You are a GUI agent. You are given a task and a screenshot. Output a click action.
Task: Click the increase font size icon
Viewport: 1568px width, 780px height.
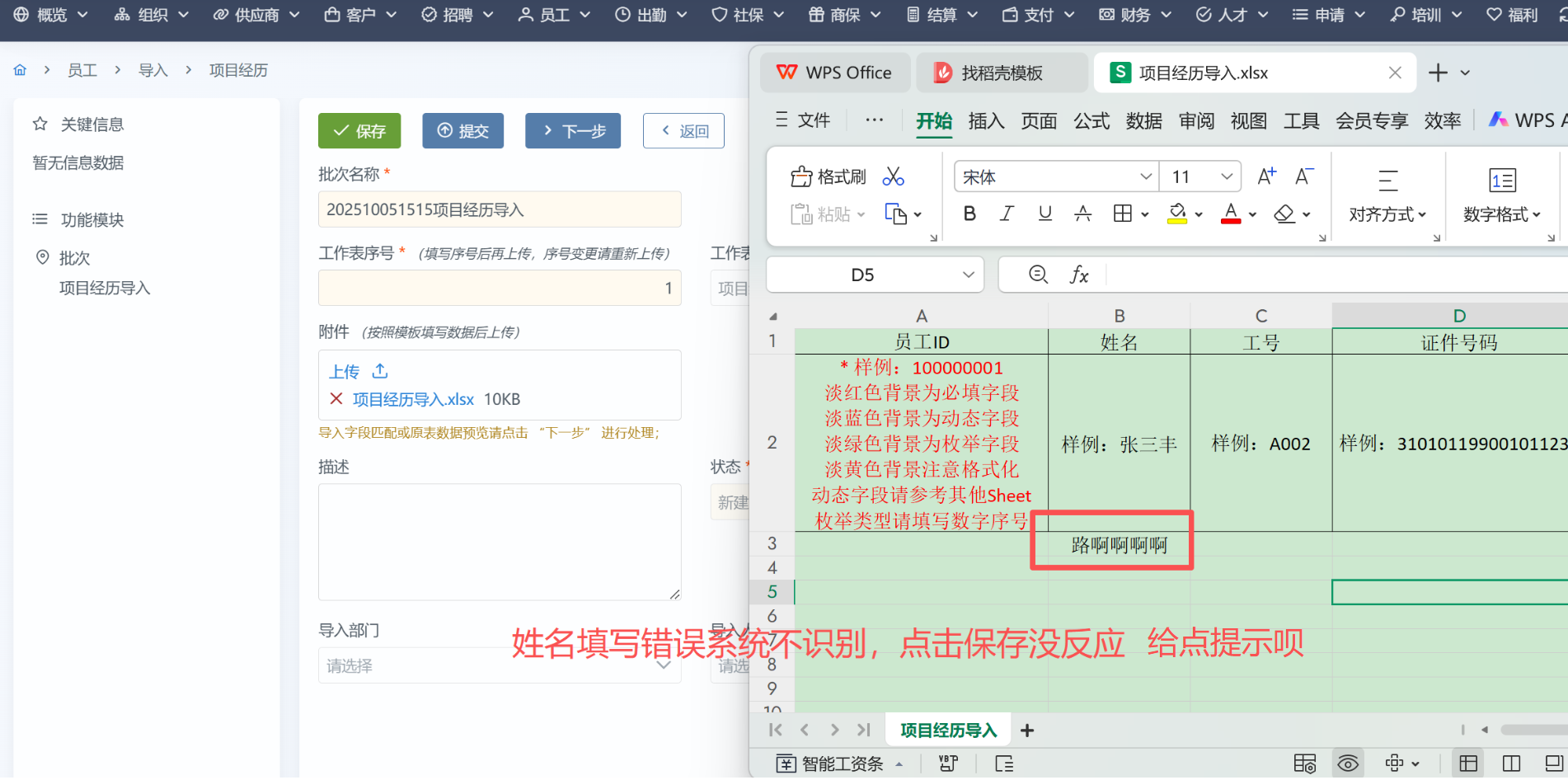click(x=1266, y=176)
